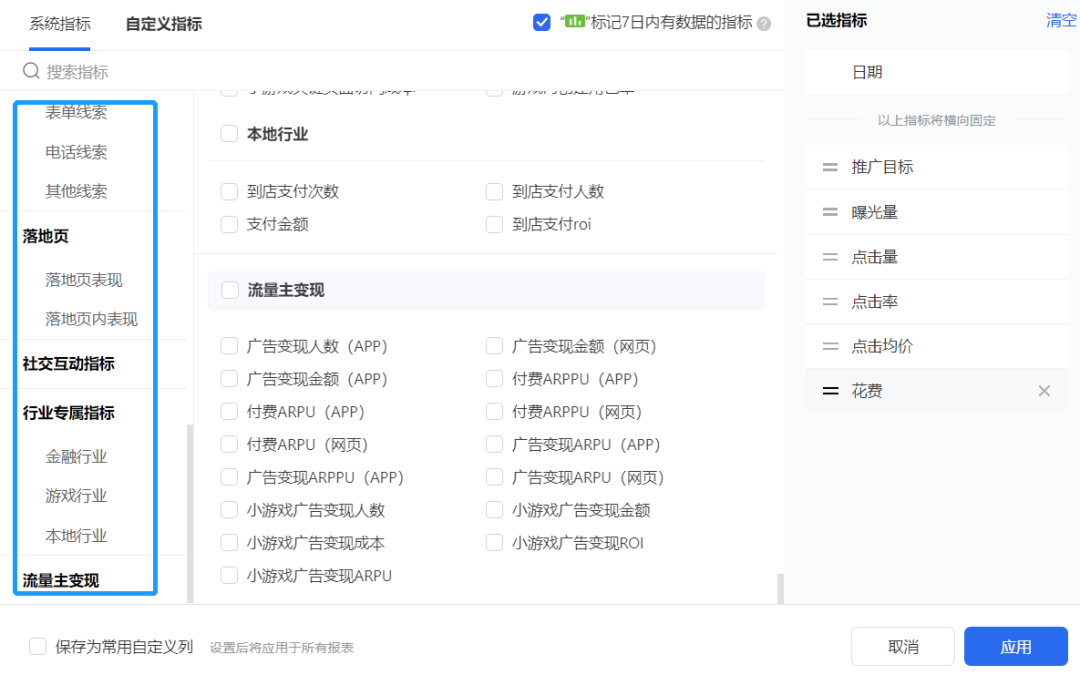Jump to 其他线索 in the sidebar
This screenshot has height=675, width=1080.
click(x=76, y=191)
